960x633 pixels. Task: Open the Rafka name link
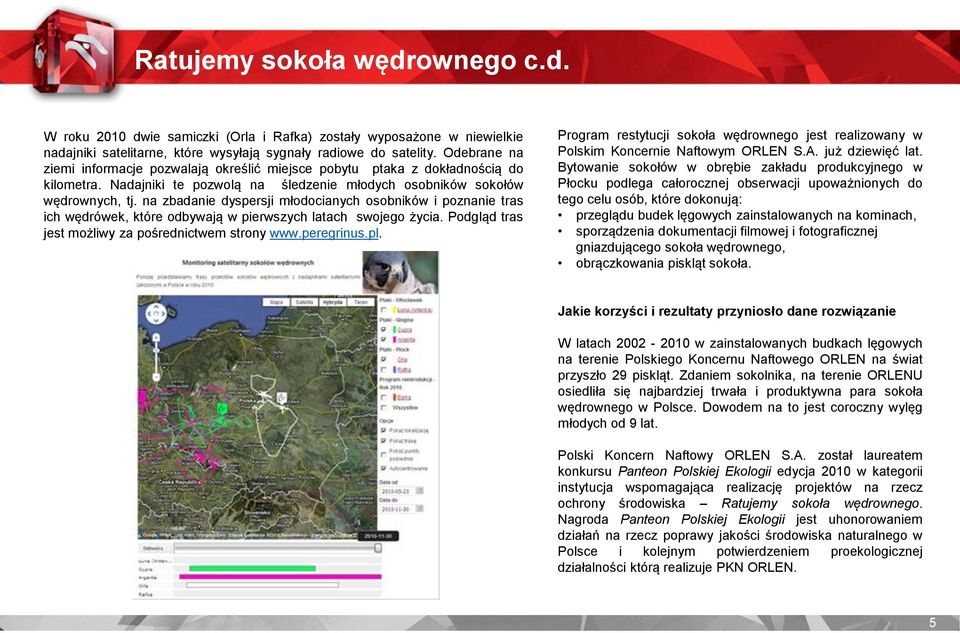(x=404, y=370)
